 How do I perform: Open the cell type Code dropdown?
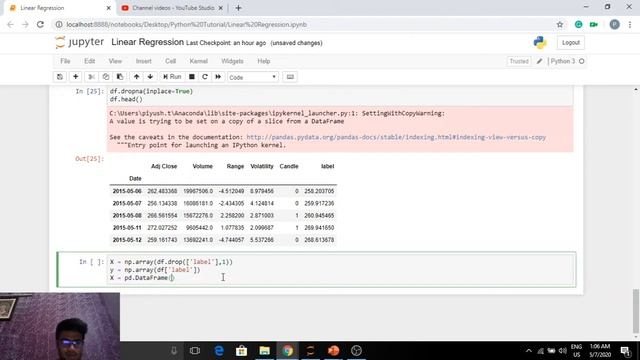click(253, 77)
